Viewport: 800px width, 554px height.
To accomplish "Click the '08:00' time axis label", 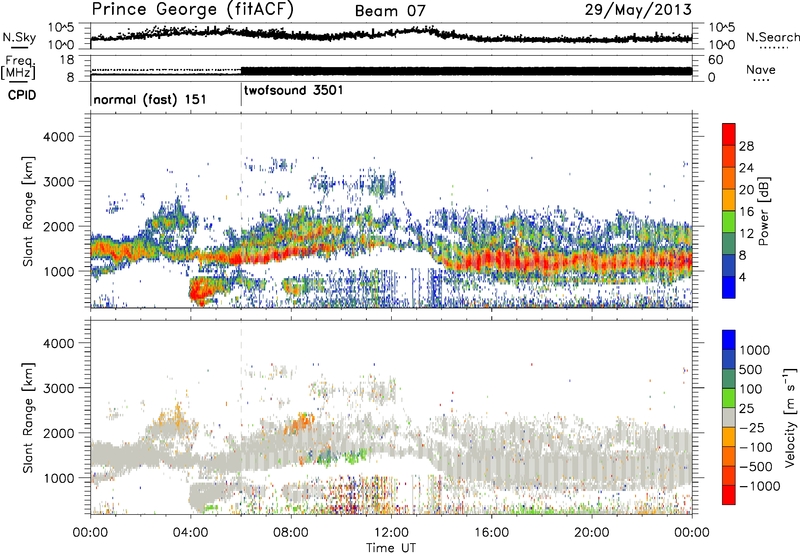I will pos(291,533).
